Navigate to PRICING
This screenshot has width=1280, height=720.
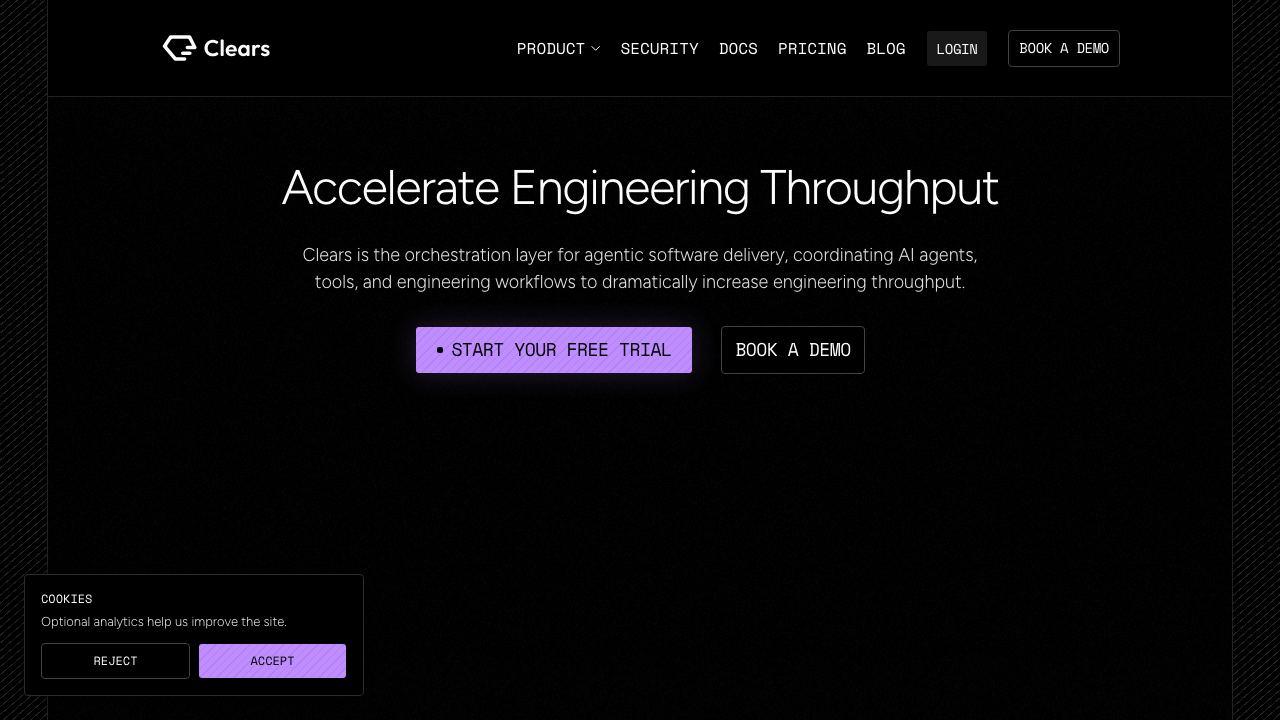pyautogui.click(x=812, y=48)
